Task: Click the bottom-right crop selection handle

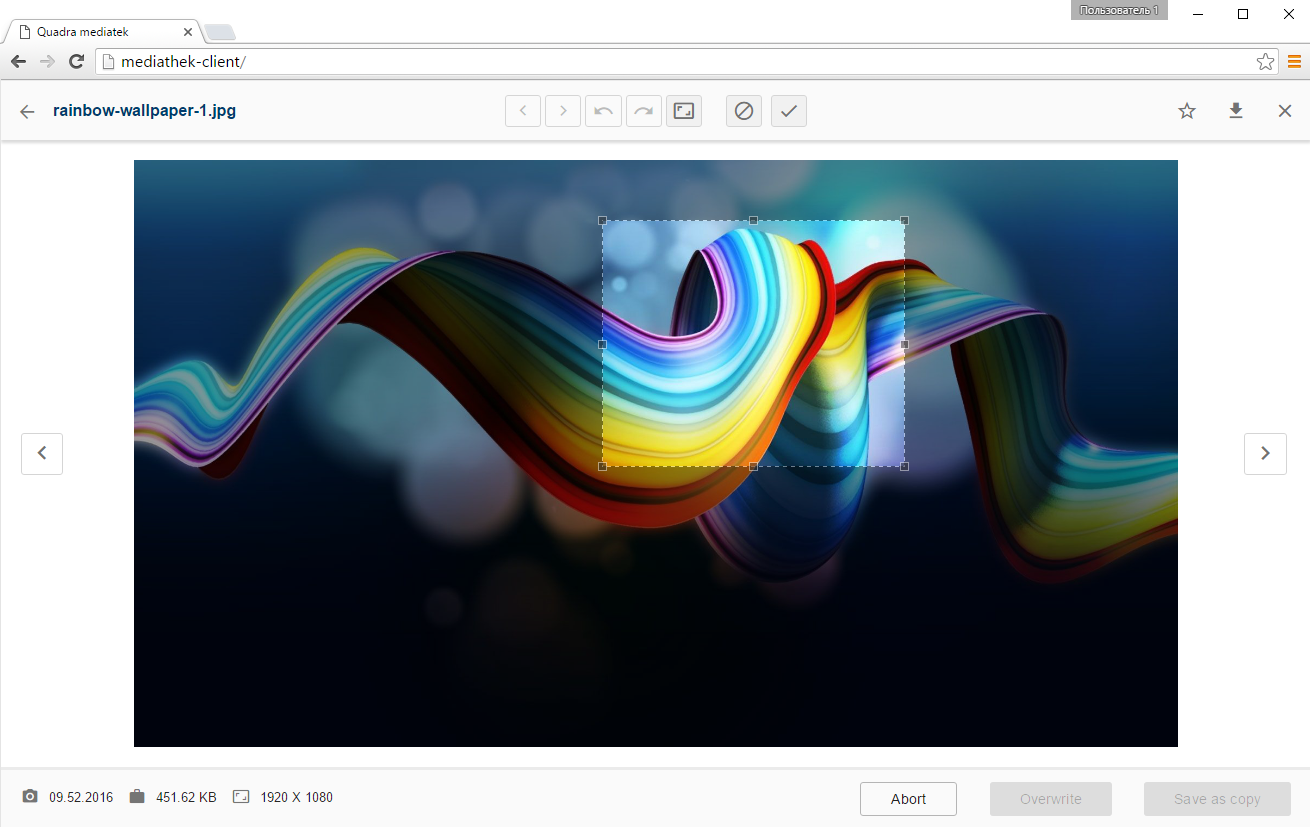Action: coord(905,466)
